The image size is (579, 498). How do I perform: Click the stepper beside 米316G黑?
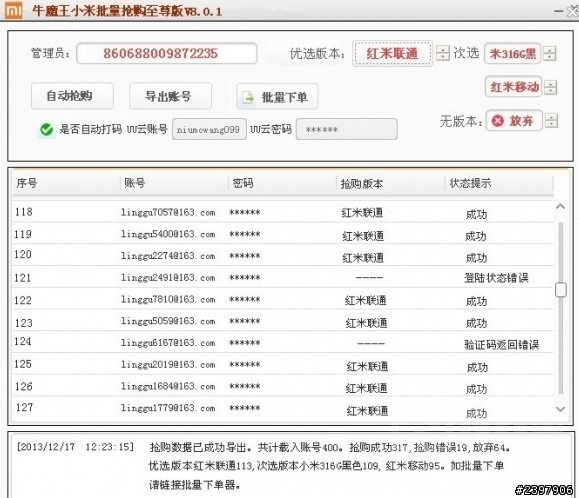[550, 54]
